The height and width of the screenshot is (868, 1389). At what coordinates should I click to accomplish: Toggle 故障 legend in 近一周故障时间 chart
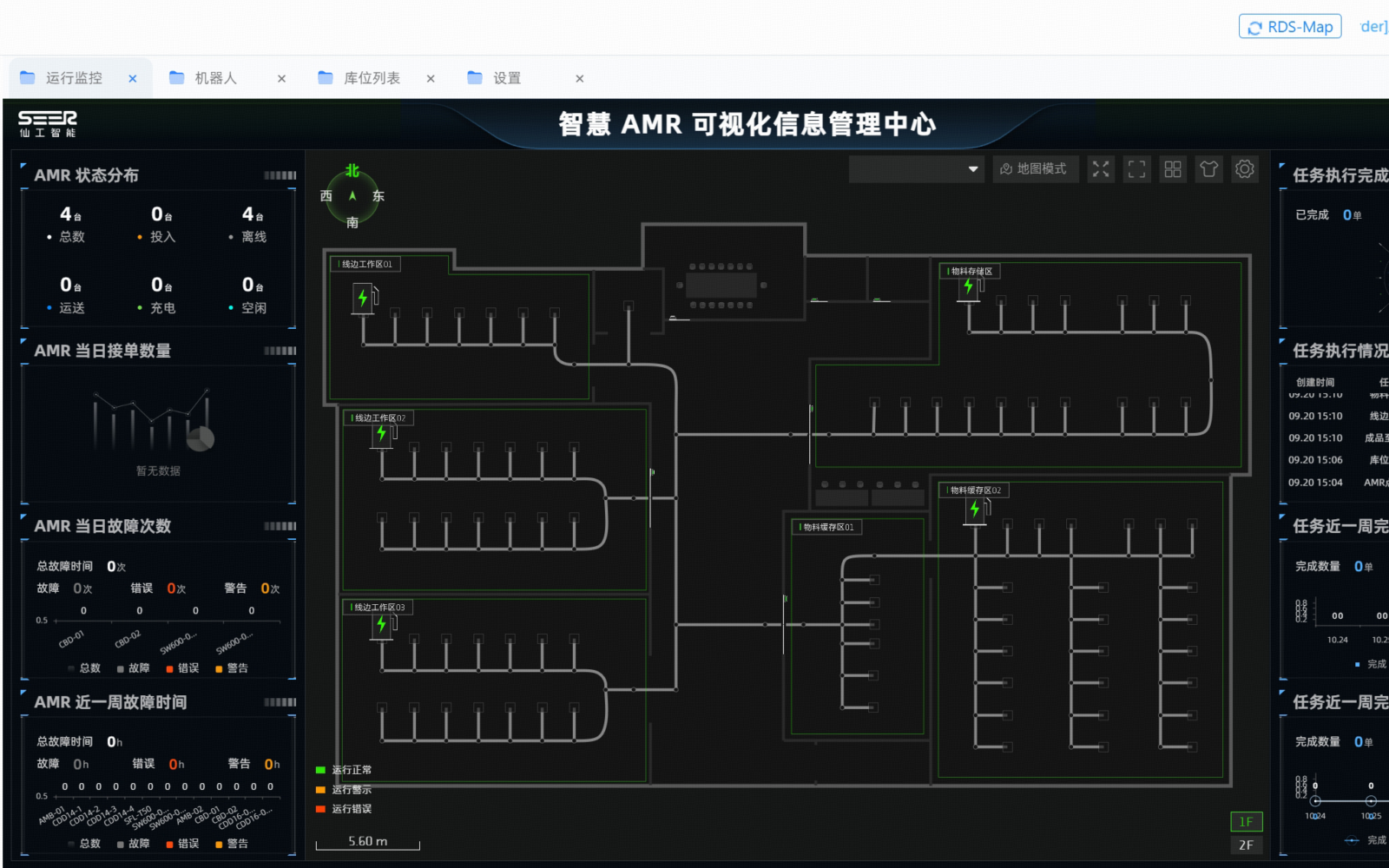[133, 844]
